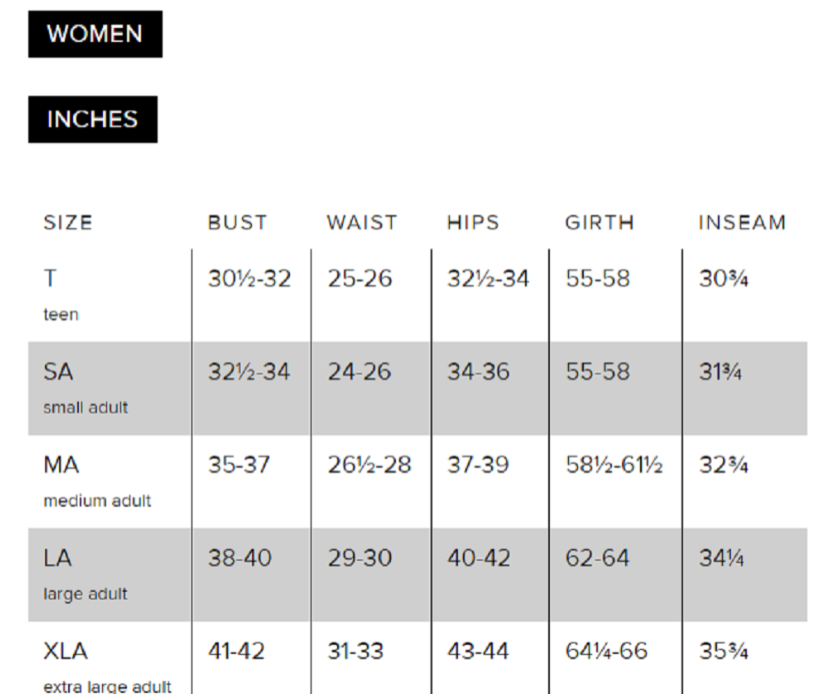Click the LA large adult row label
The image size is (823, 694).
tap(85, 575)
